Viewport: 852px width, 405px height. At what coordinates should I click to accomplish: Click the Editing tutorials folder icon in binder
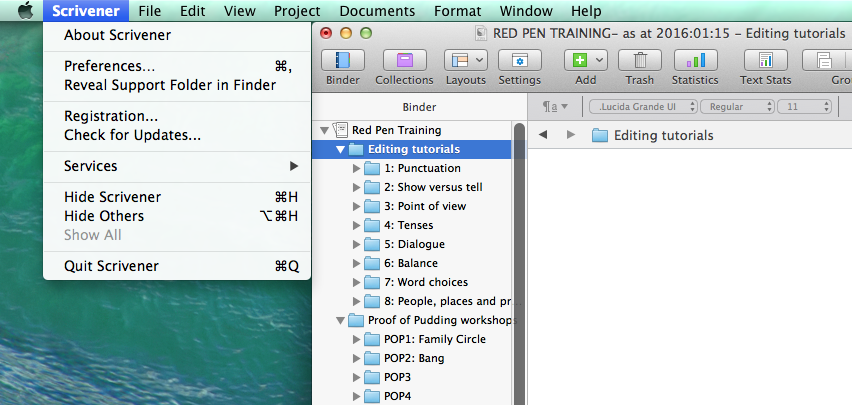coord(356,149)
